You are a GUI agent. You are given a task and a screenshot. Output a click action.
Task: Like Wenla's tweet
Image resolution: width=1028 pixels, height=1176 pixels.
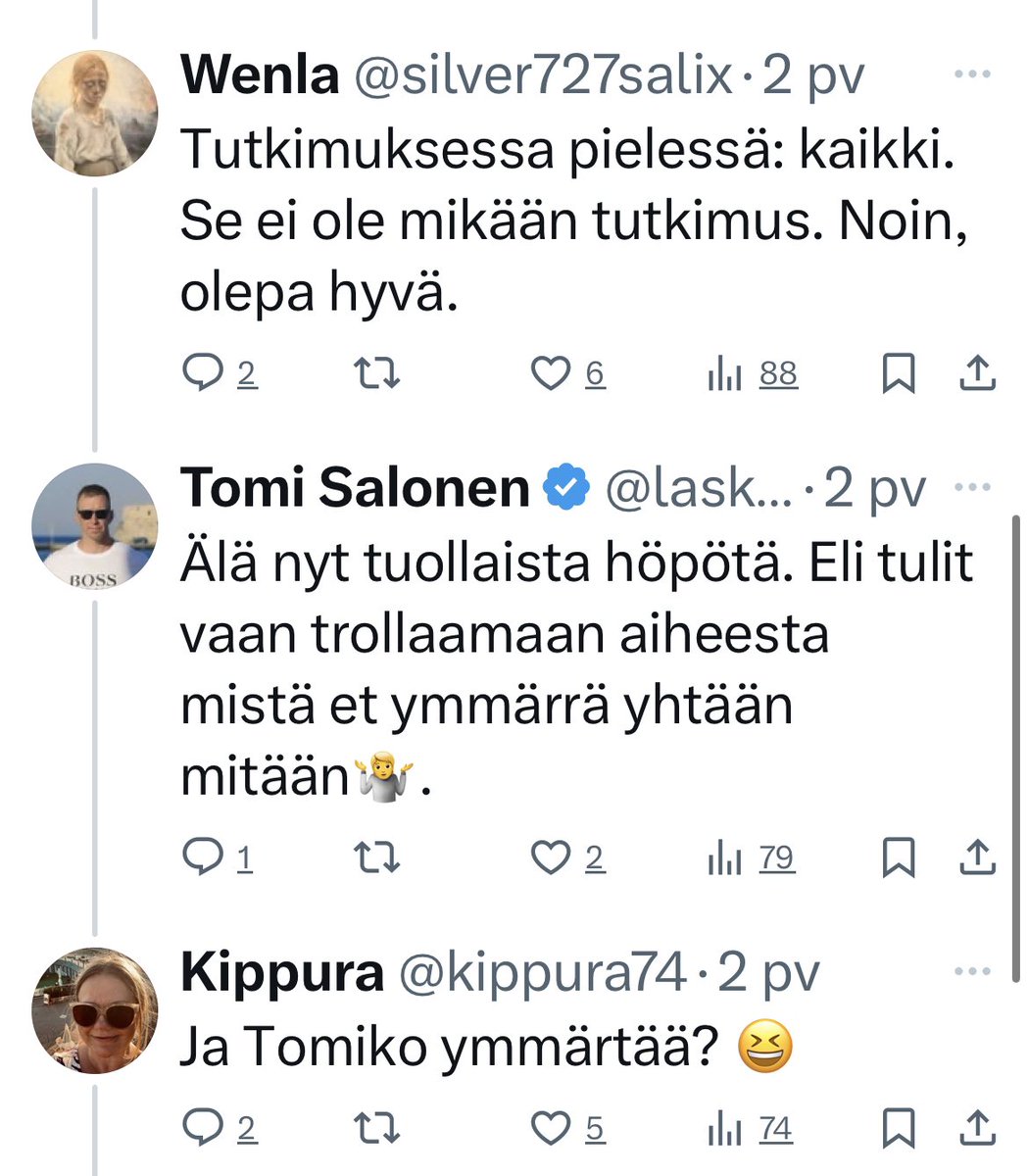point(551,374)
